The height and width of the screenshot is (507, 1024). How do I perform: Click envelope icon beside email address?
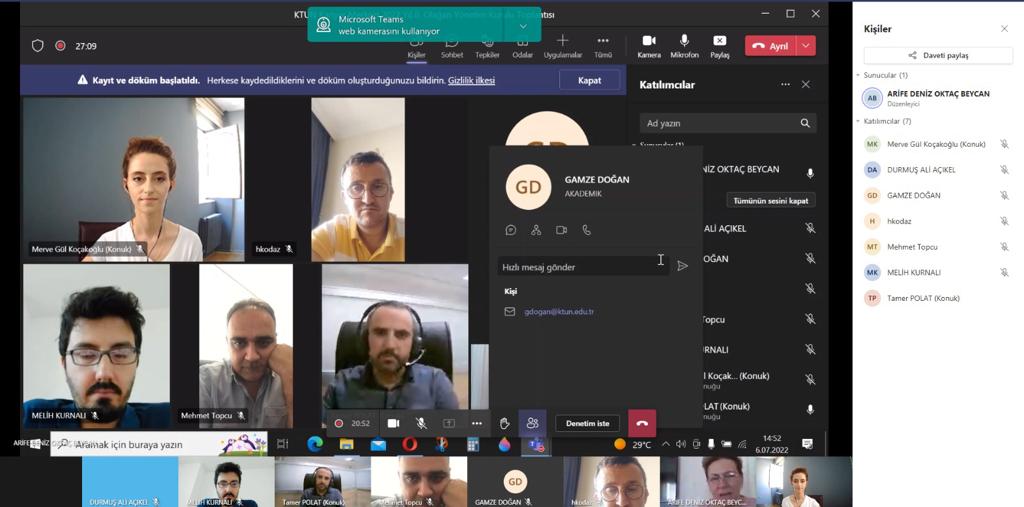510,312
